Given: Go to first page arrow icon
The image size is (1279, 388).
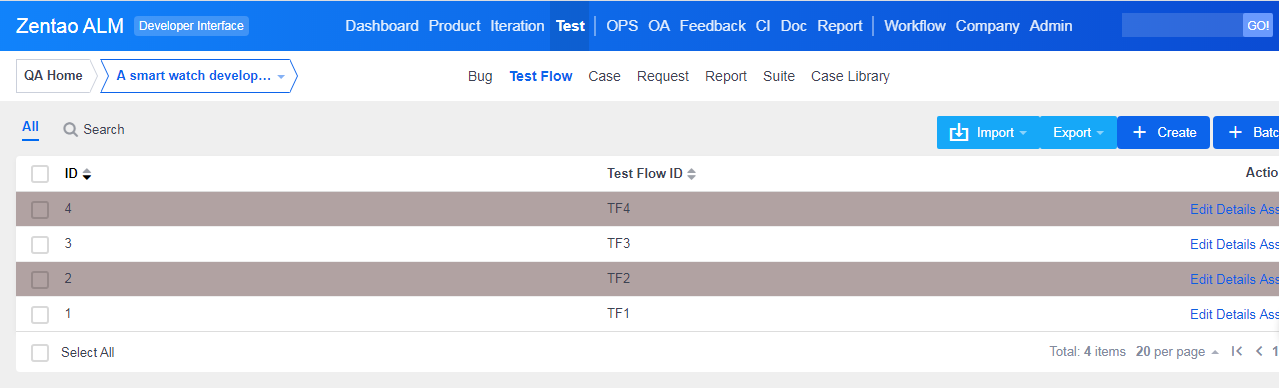Looking at the screenshot, I should click(1237, 352).
